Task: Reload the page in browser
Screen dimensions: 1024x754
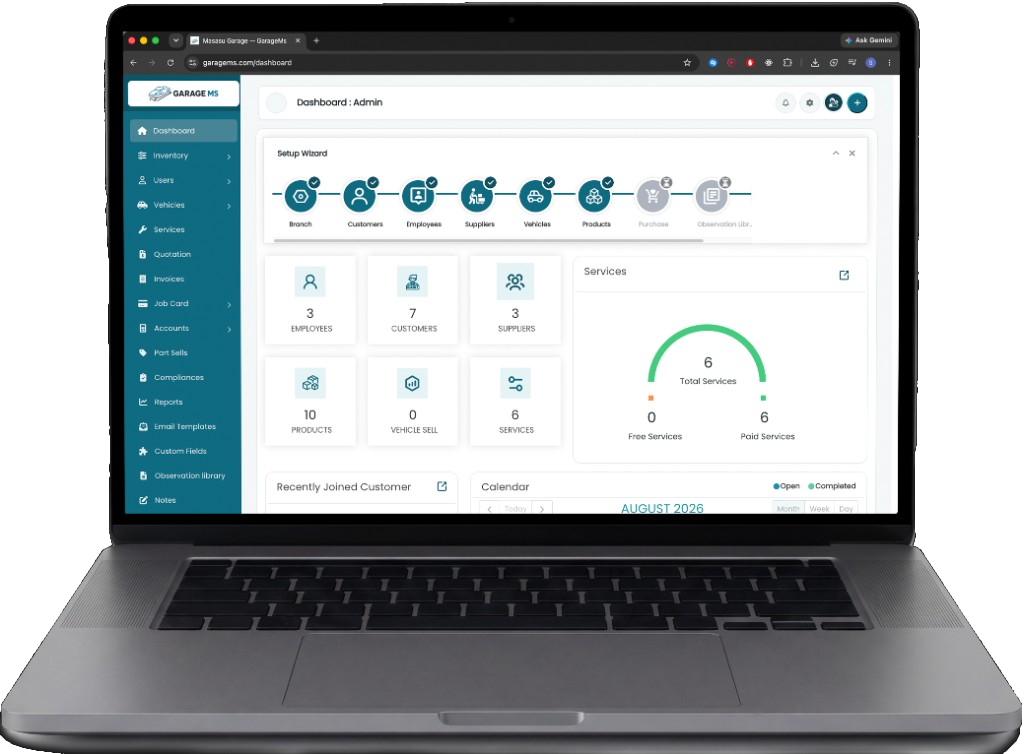Action: 170,63
